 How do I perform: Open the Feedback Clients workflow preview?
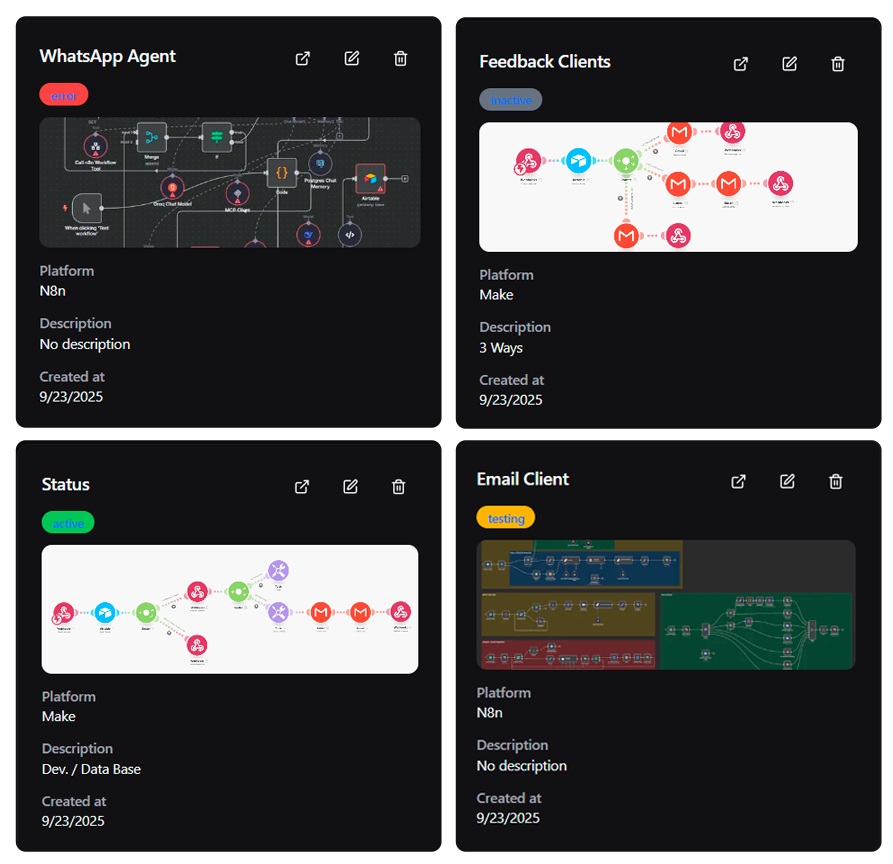(668, 187)
